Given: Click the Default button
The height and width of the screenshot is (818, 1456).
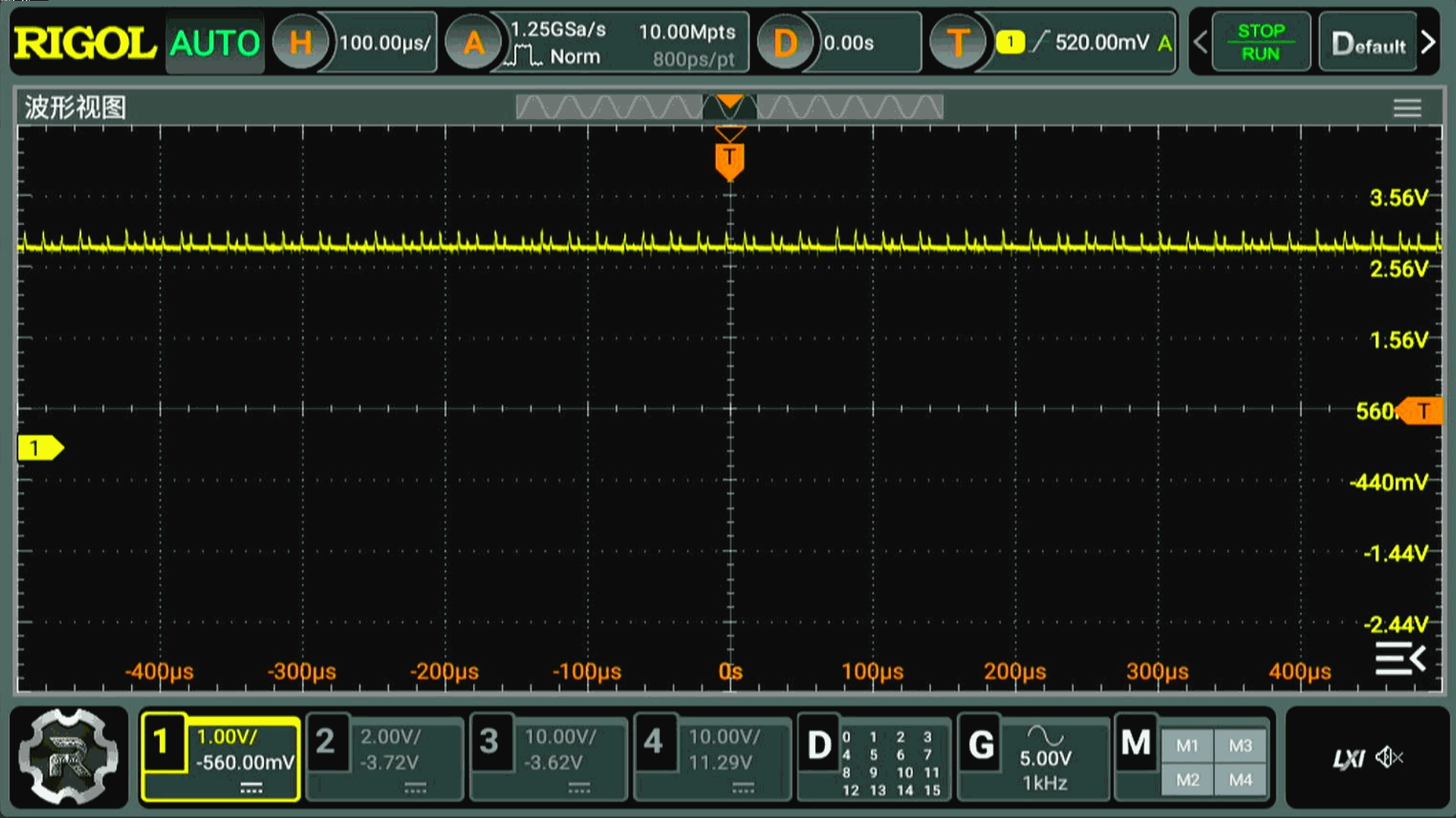Looking at the screenshot, I should click(1368, 42).
